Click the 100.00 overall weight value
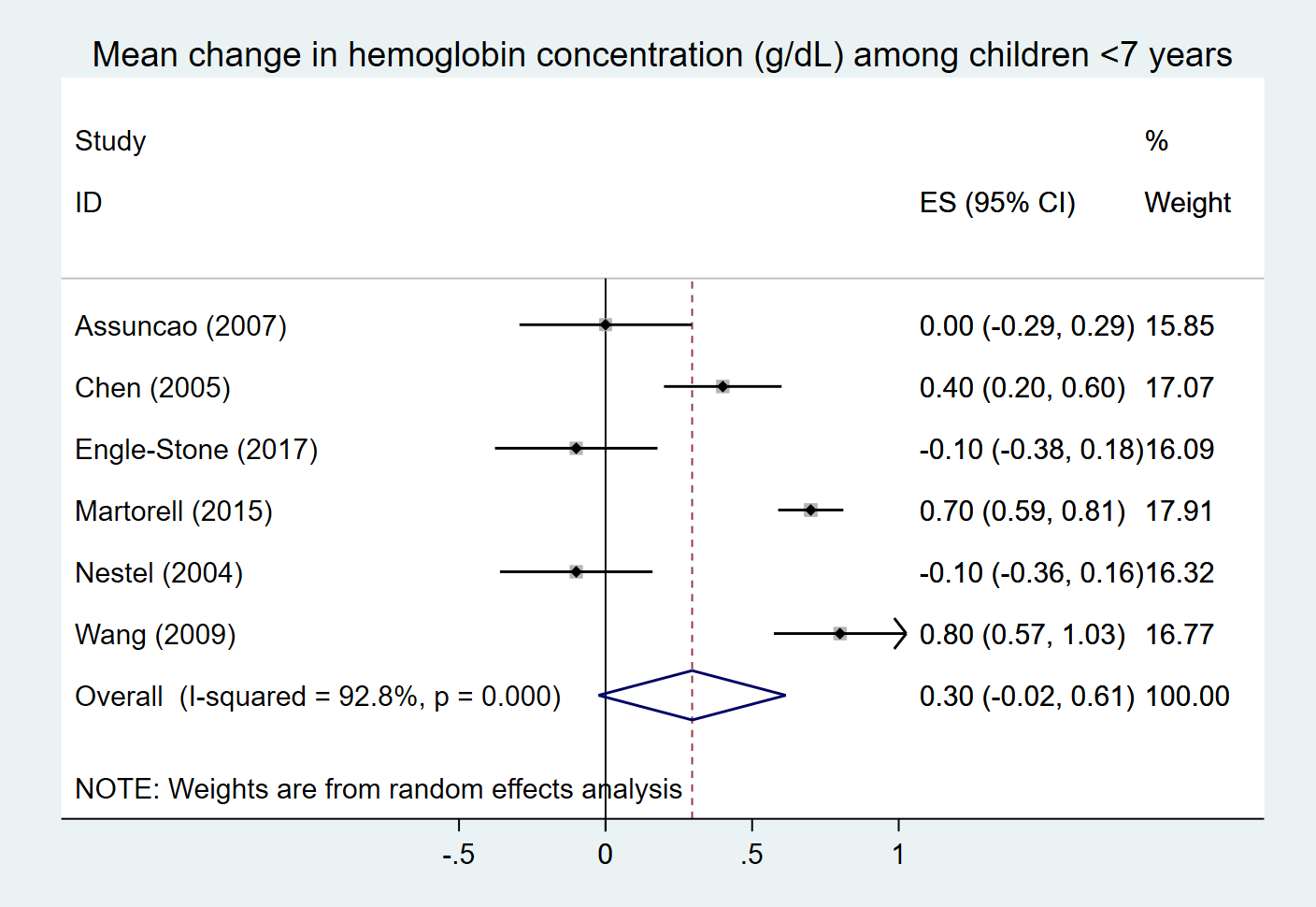The width and height of the screenshot is (1316, 907). (x=1187, y=697)
